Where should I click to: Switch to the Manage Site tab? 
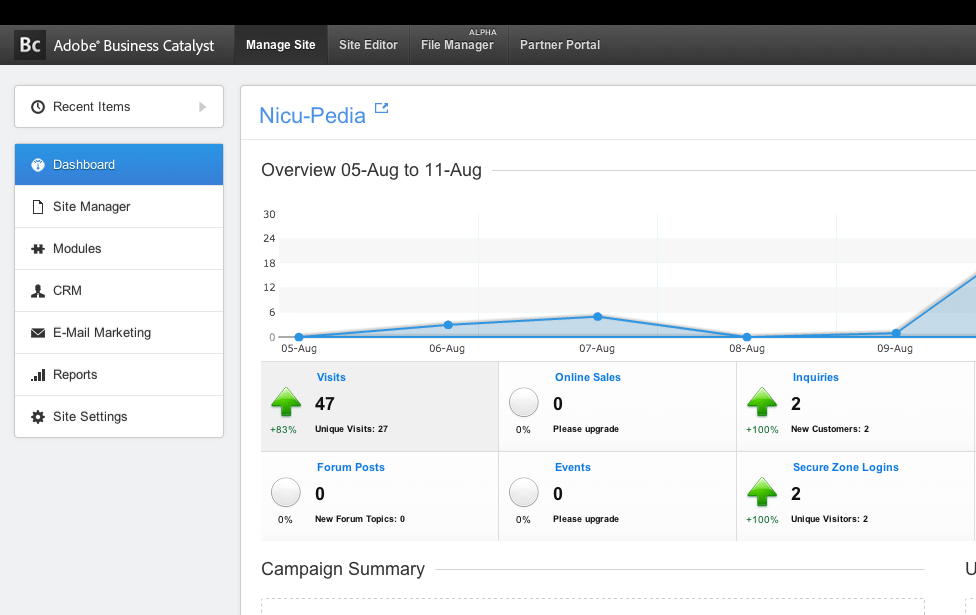[x=281, y=45]
